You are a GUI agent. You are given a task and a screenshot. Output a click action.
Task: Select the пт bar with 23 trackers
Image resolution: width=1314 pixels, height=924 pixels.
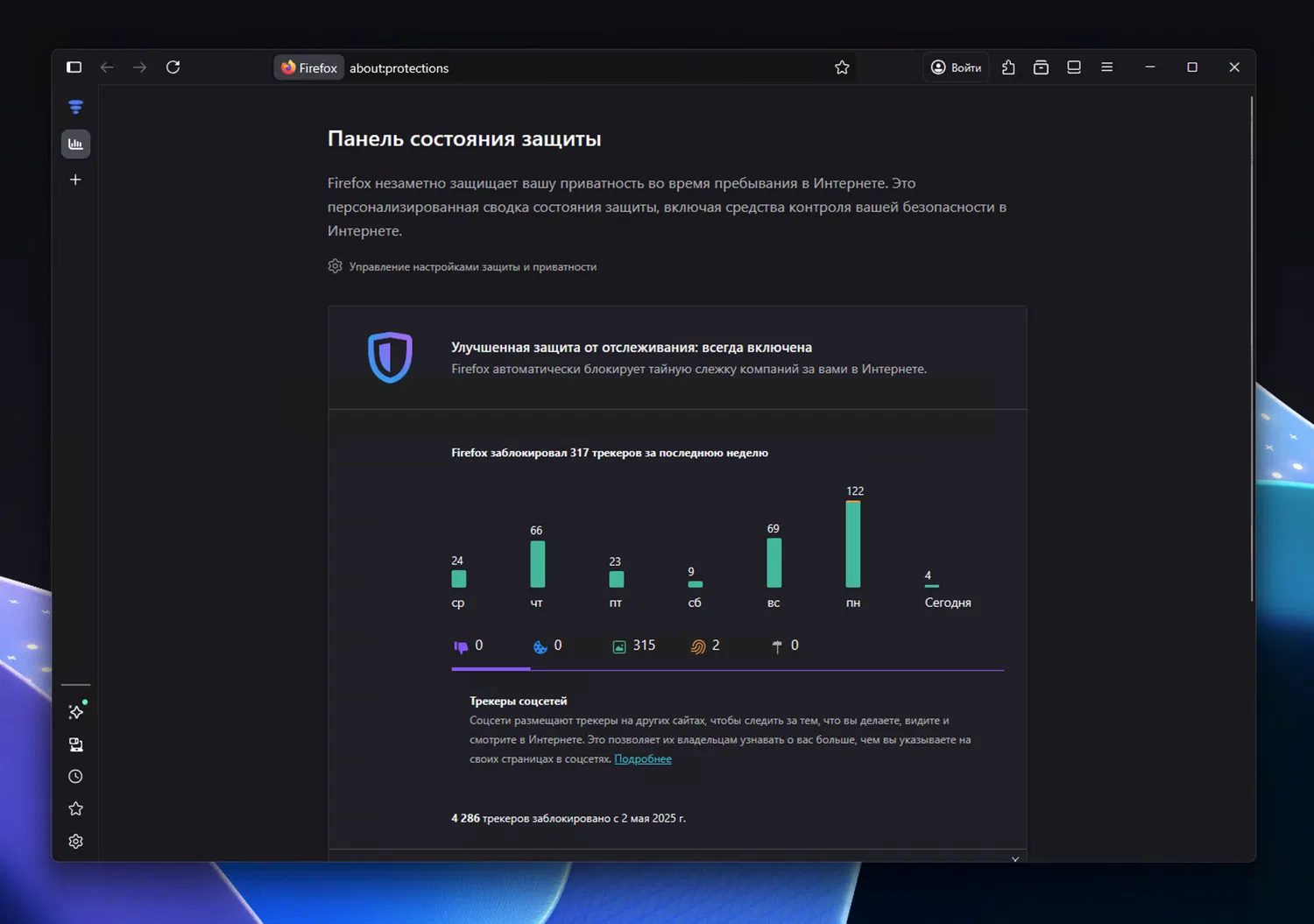[x=616, y=580]
